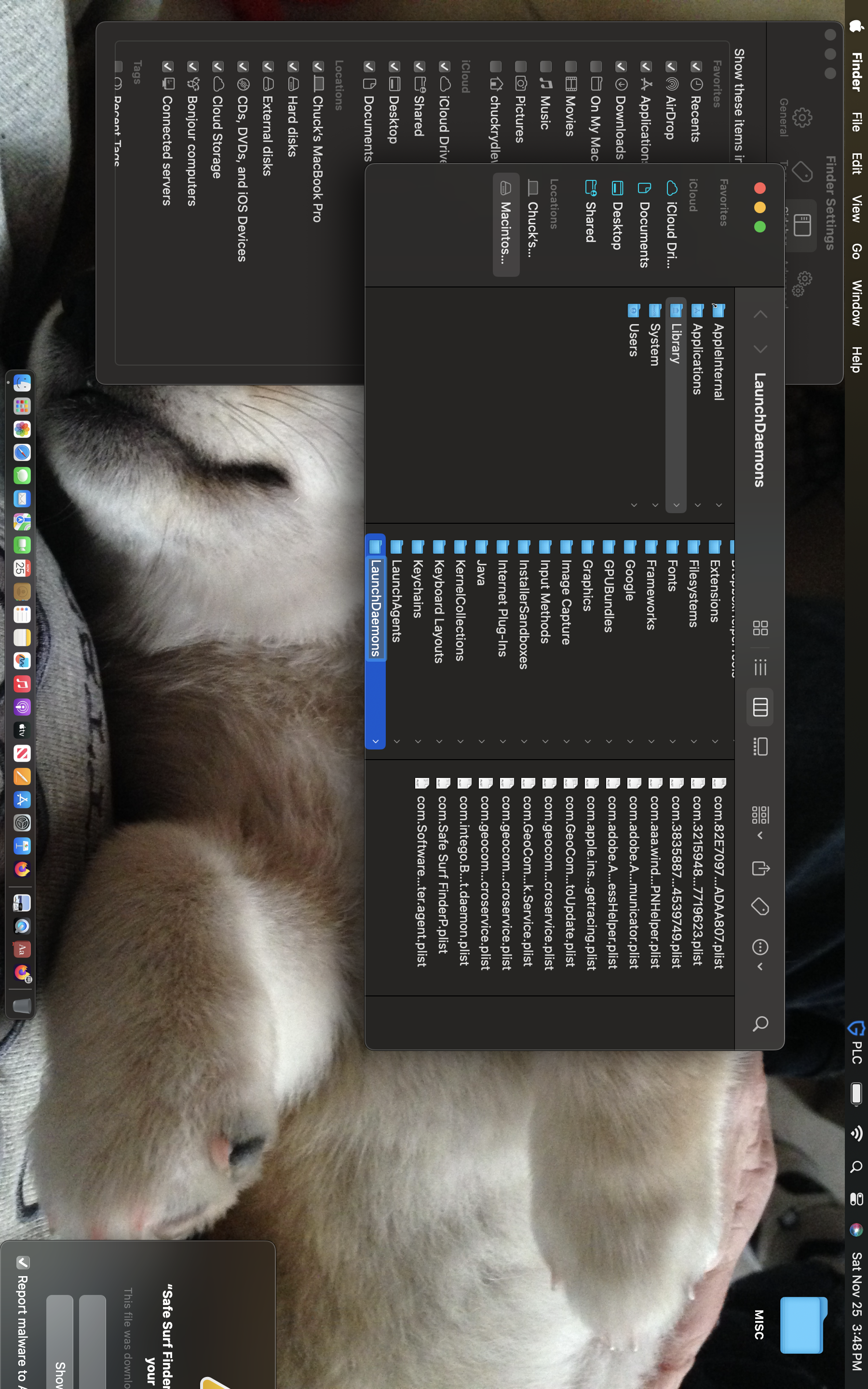Screen dimensions: 868x1389
Task: Enable the Music checkbox in Finder Settings
Action: 545,67
